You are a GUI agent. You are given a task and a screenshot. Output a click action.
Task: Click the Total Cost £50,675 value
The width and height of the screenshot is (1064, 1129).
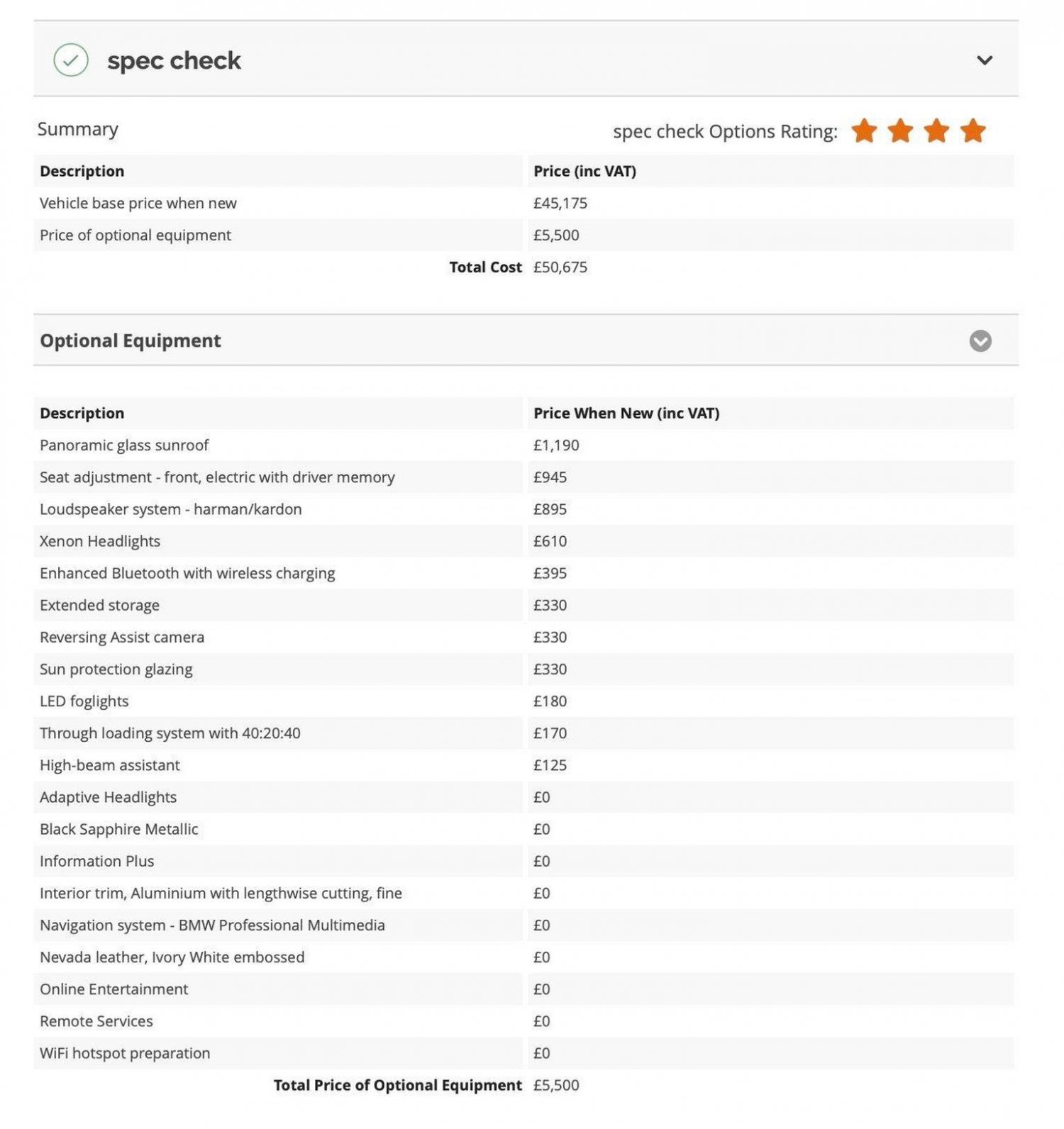560,267
